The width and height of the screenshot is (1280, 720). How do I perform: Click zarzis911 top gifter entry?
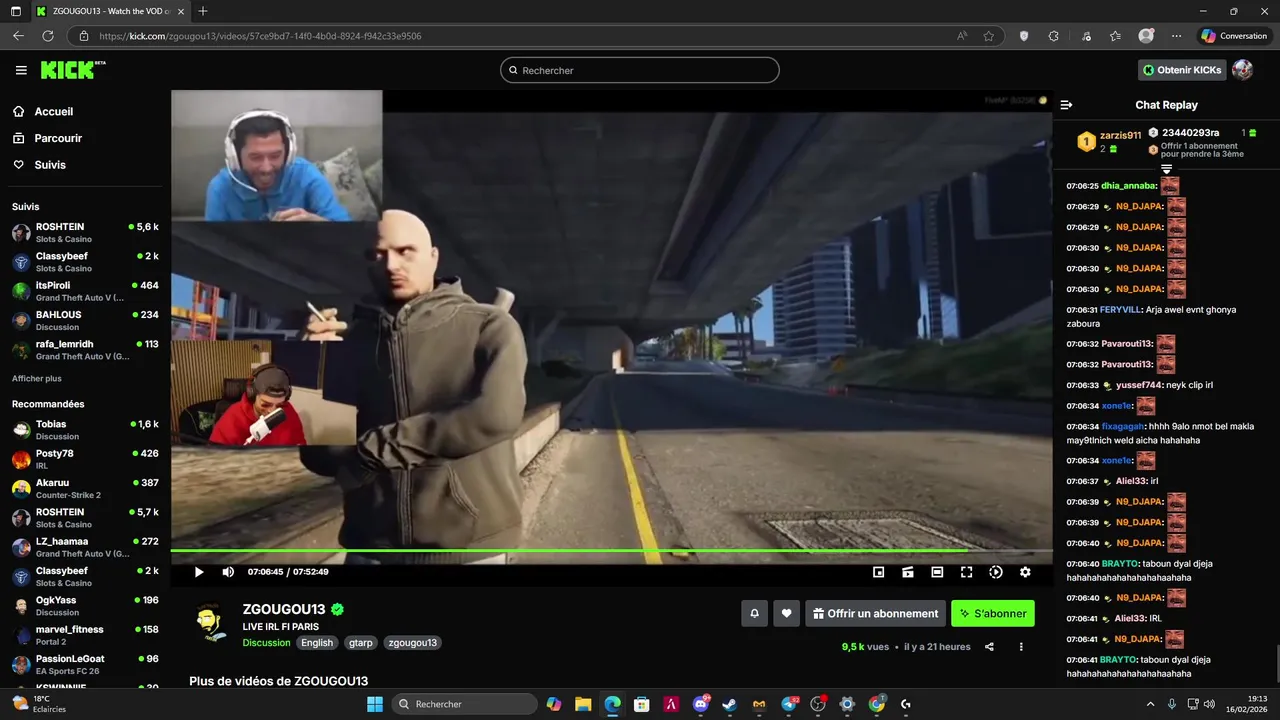(1107, 141)
